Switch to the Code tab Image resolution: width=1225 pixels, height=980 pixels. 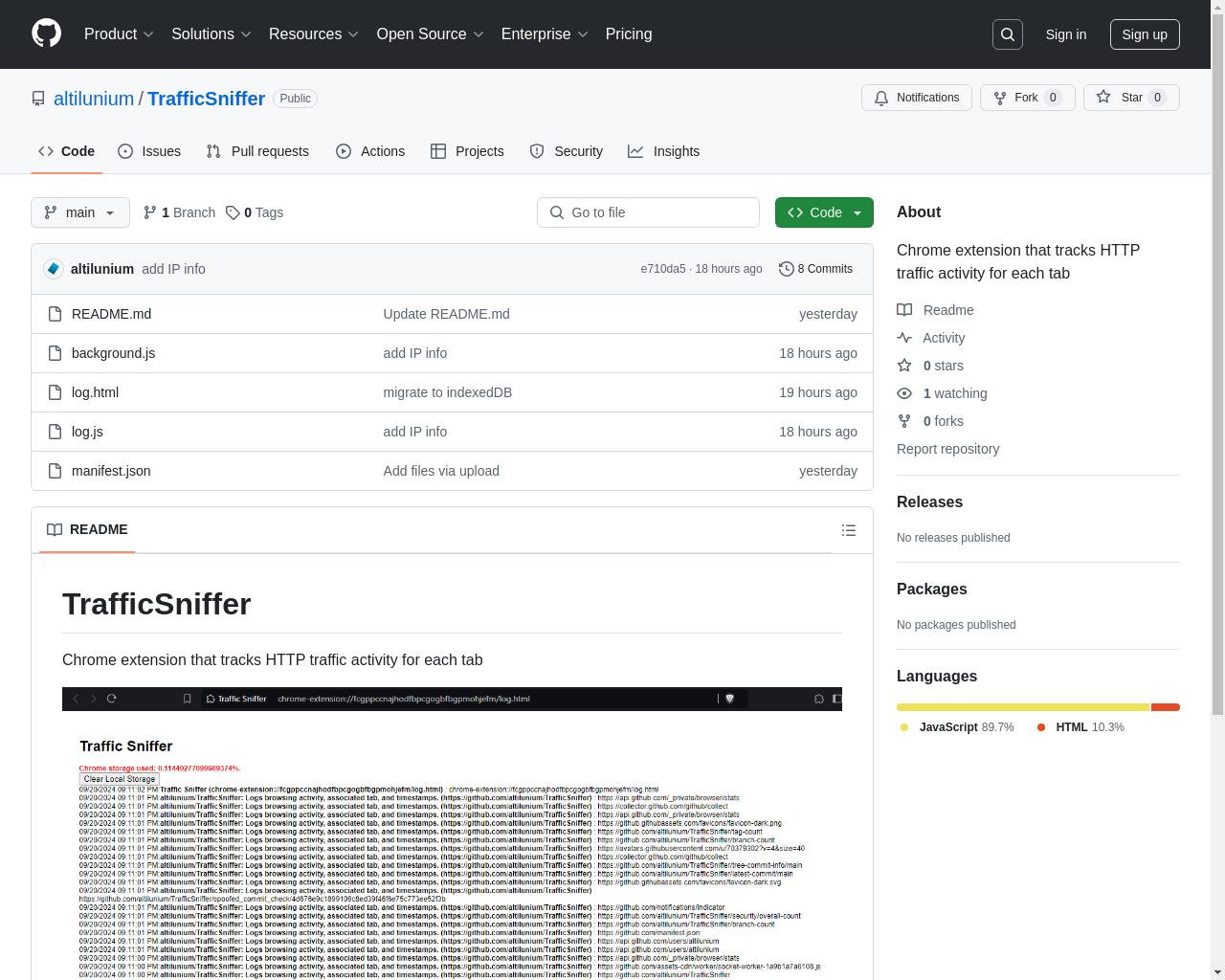pyautogui.click(x=67, y=151)
